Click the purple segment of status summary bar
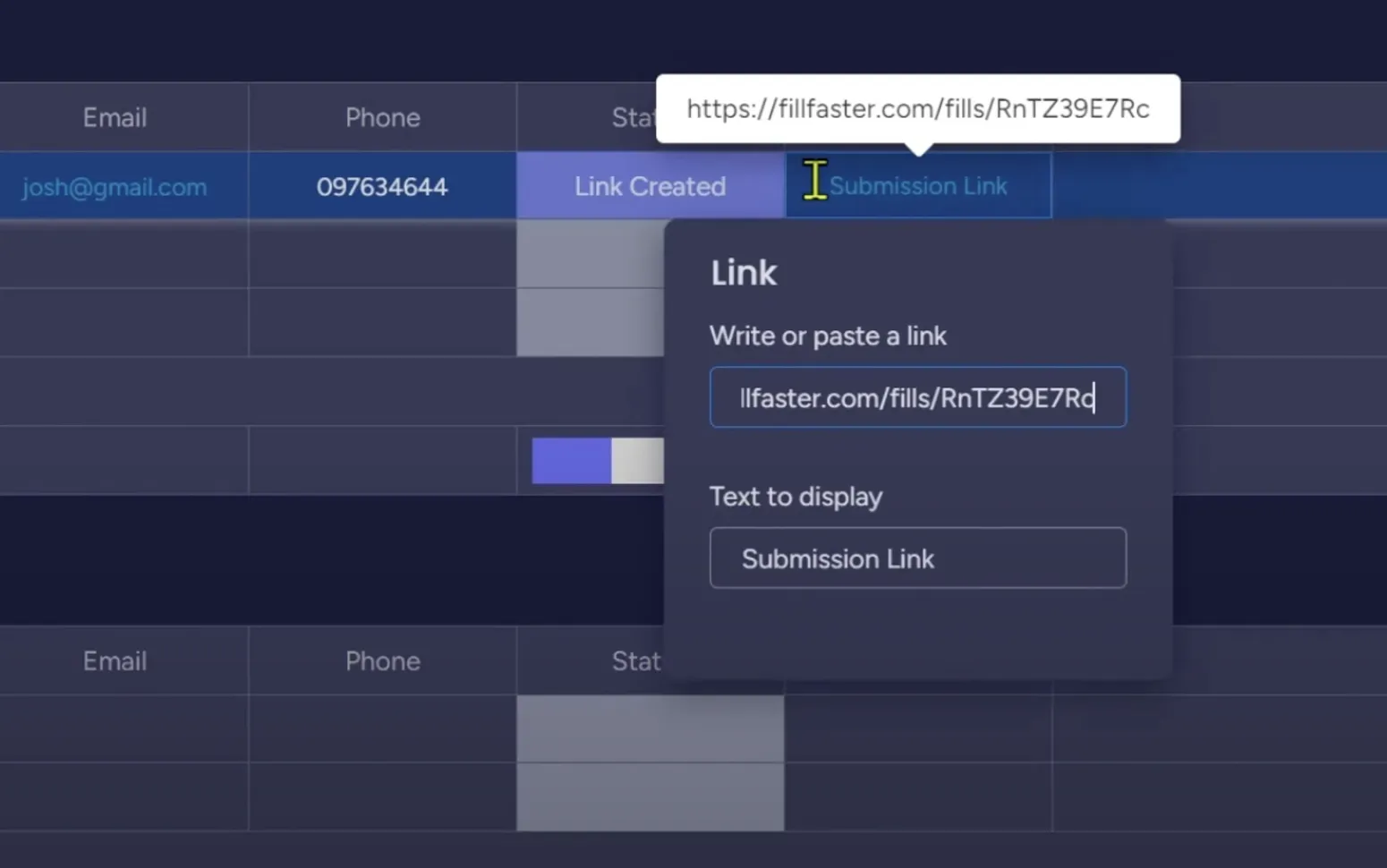 click(x=572, y=461)
